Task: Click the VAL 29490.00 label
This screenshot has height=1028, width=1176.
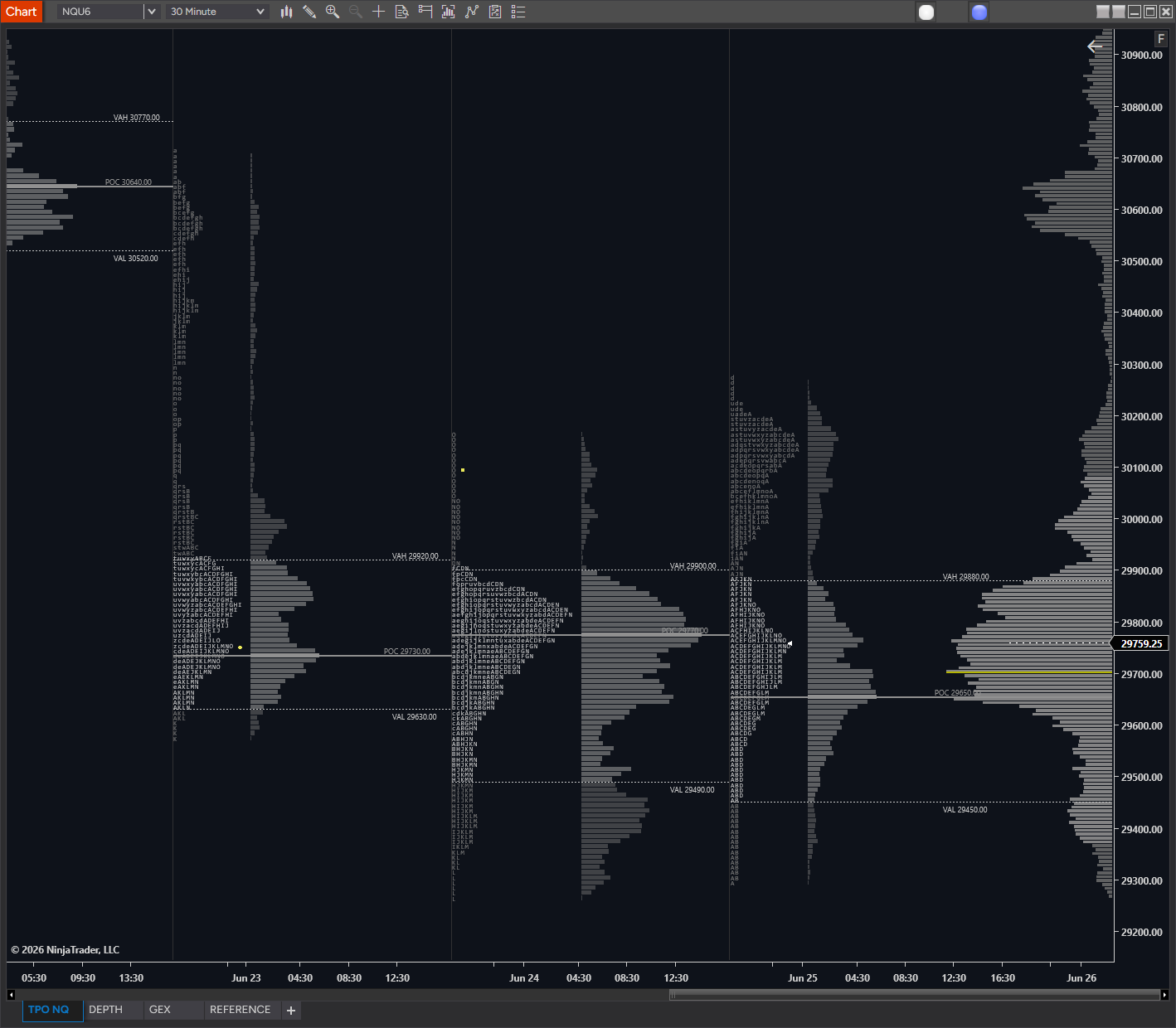Action: tap(692, 790)
